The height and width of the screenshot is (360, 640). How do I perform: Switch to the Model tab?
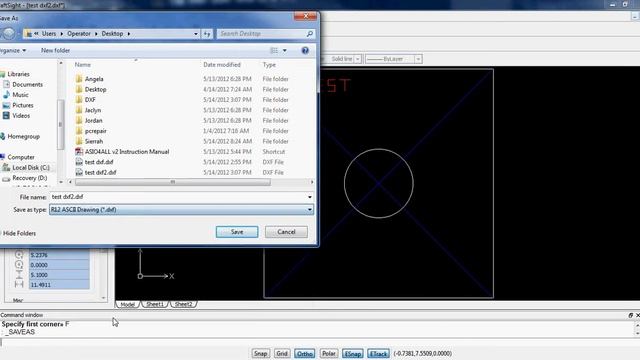tap(128, 304)
